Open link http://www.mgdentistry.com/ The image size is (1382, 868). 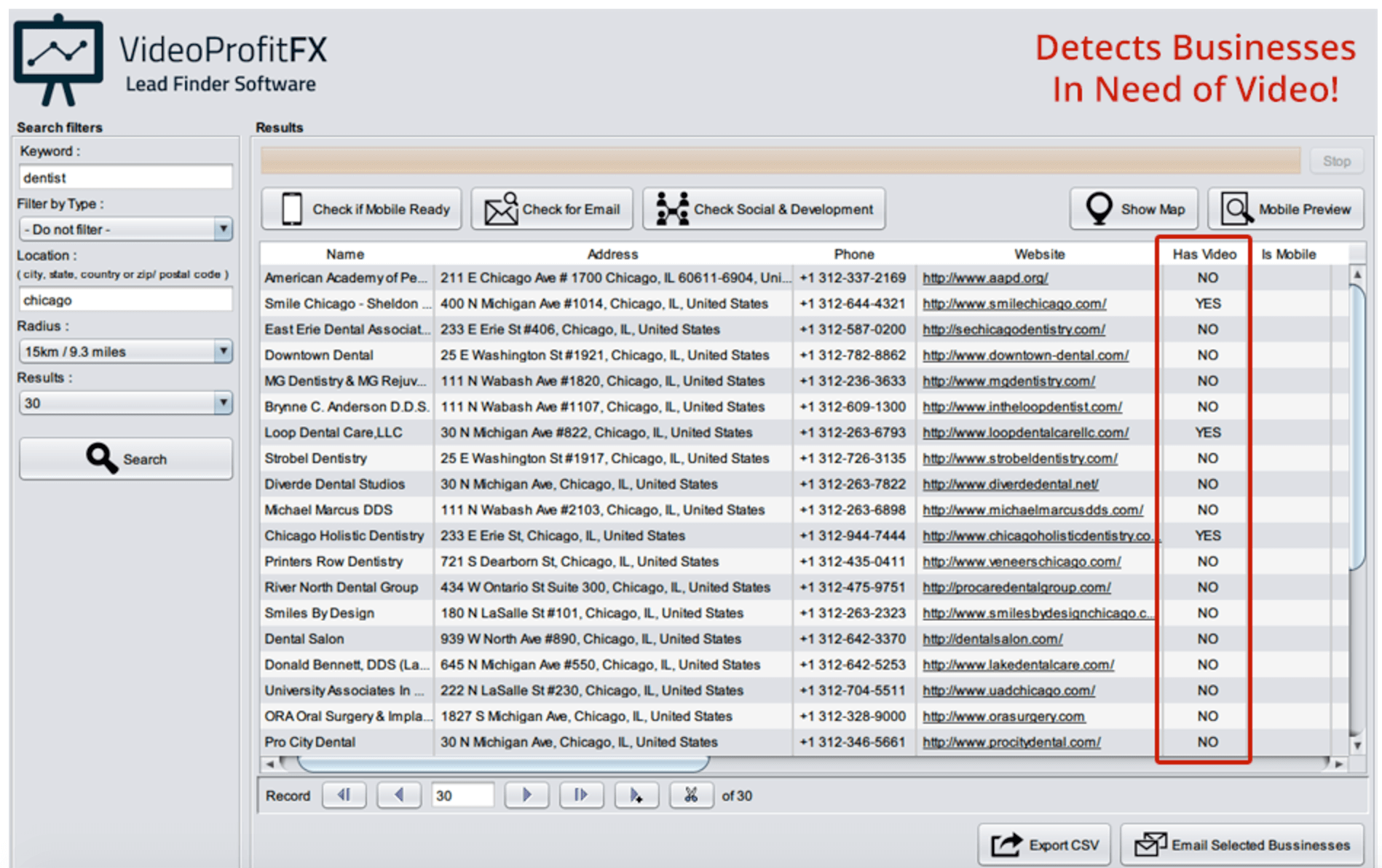click(x=1008, y=381)
